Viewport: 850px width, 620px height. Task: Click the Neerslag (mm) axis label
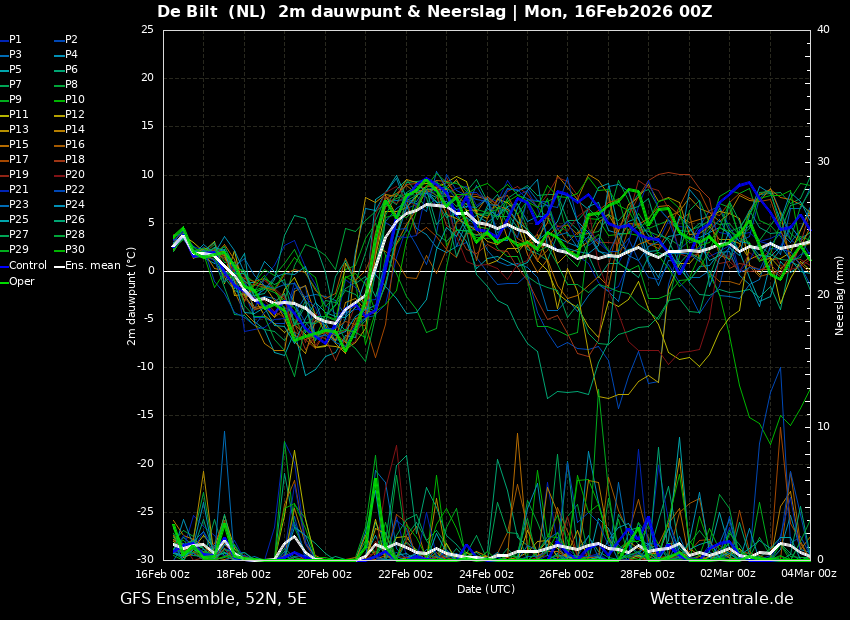point(840,295)
